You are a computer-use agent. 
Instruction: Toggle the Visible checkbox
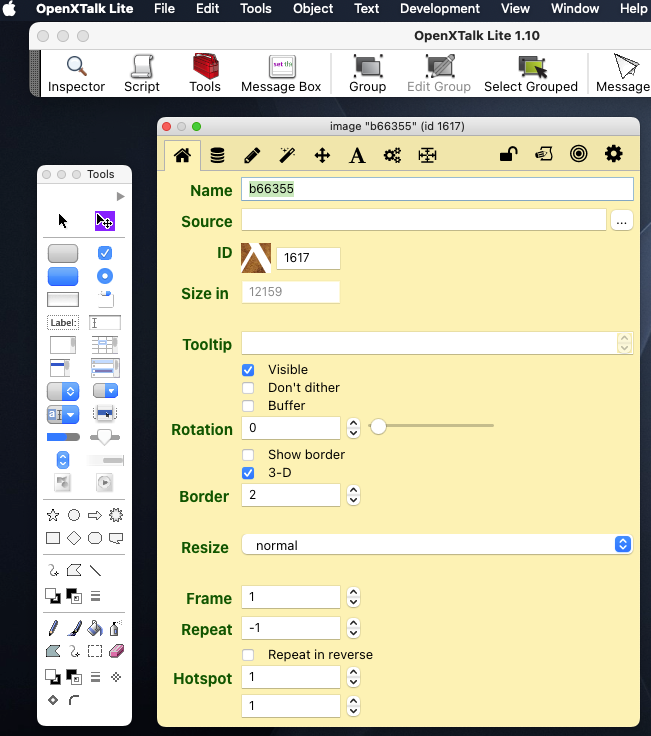pyautogui.click(x=248, y=370)
